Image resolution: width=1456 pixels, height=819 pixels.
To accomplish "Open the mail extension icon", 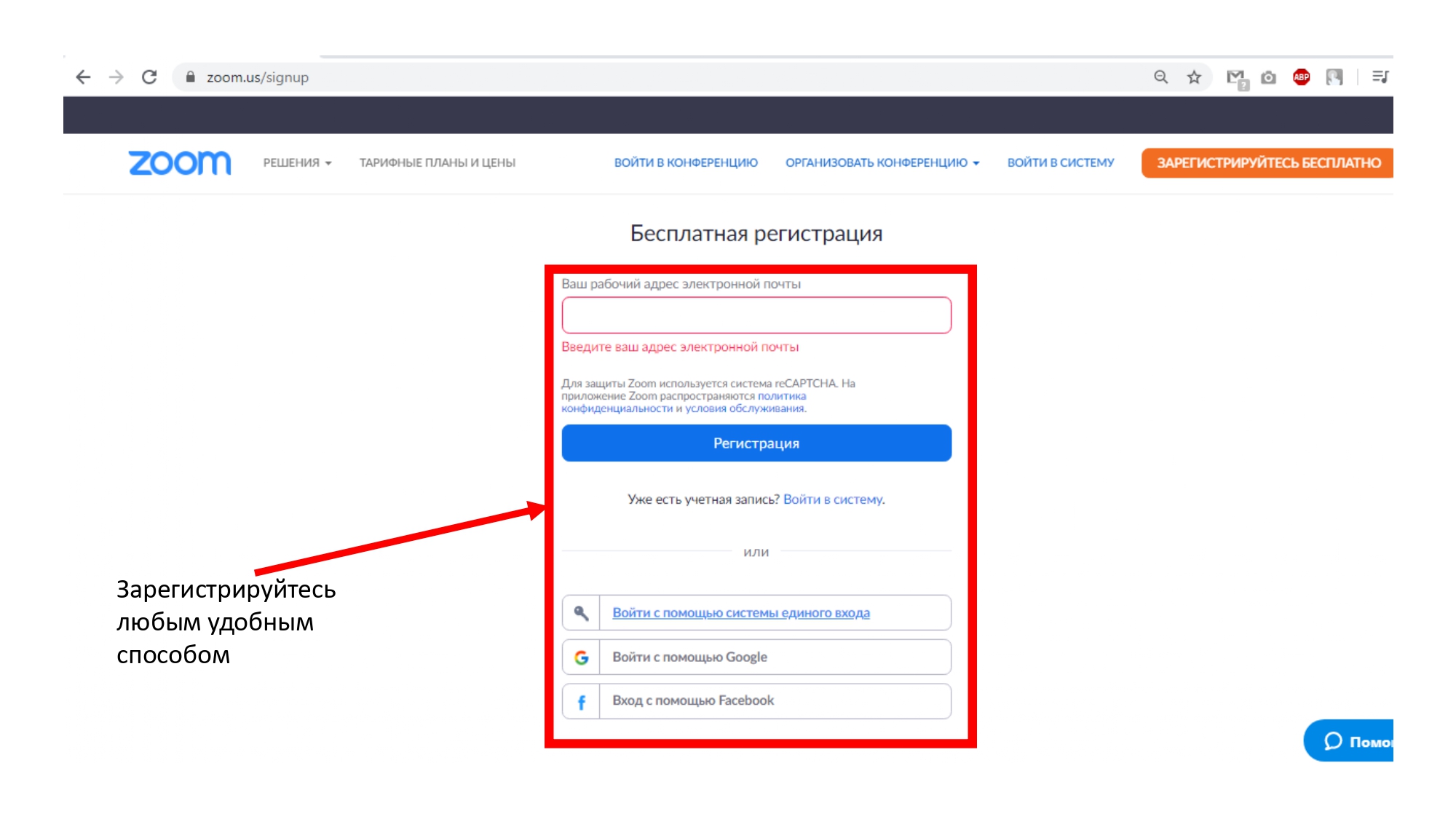I will click(1235, 77).
